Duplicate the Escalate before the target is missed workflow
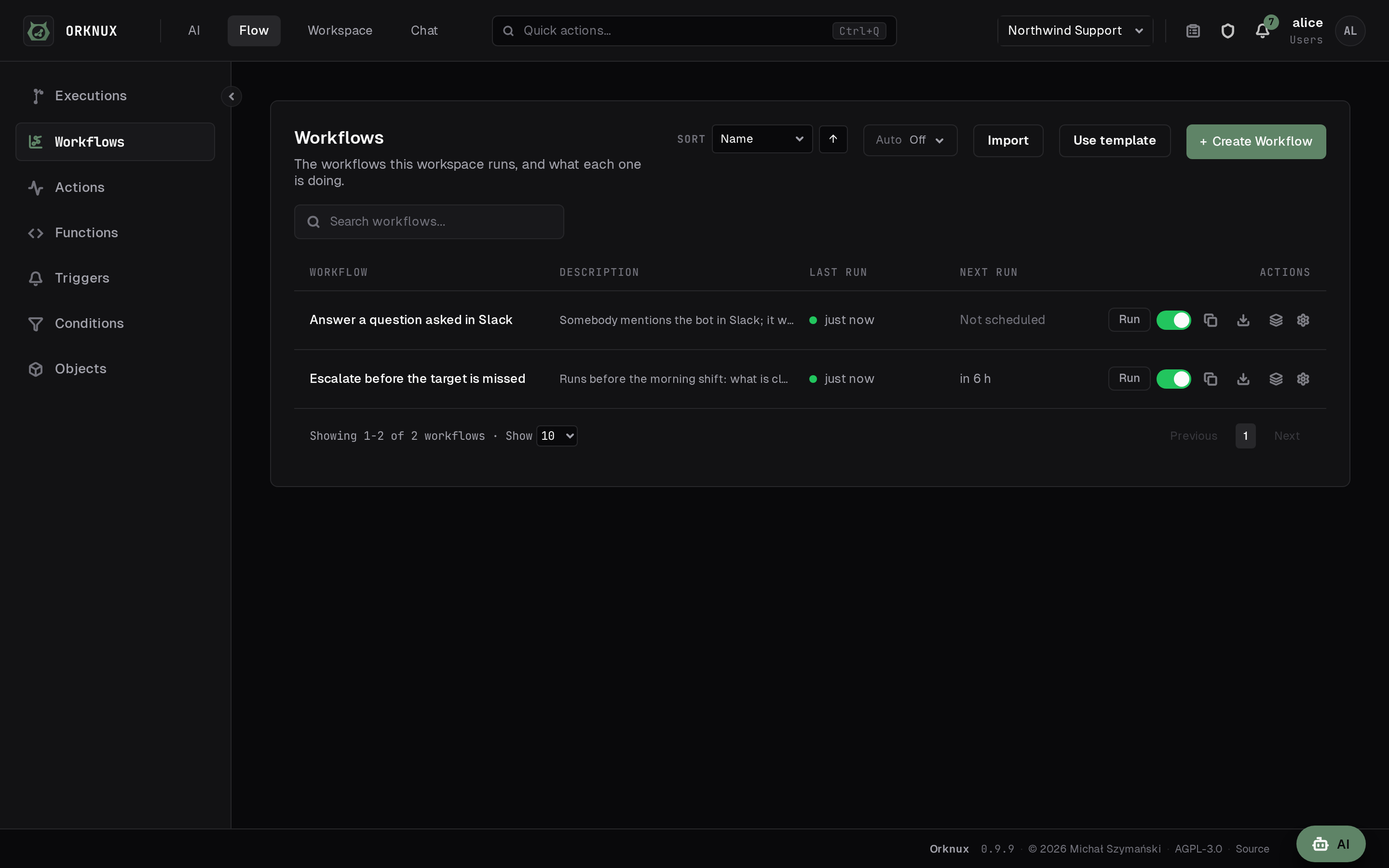1389x868 pixels. point(1211,379)
